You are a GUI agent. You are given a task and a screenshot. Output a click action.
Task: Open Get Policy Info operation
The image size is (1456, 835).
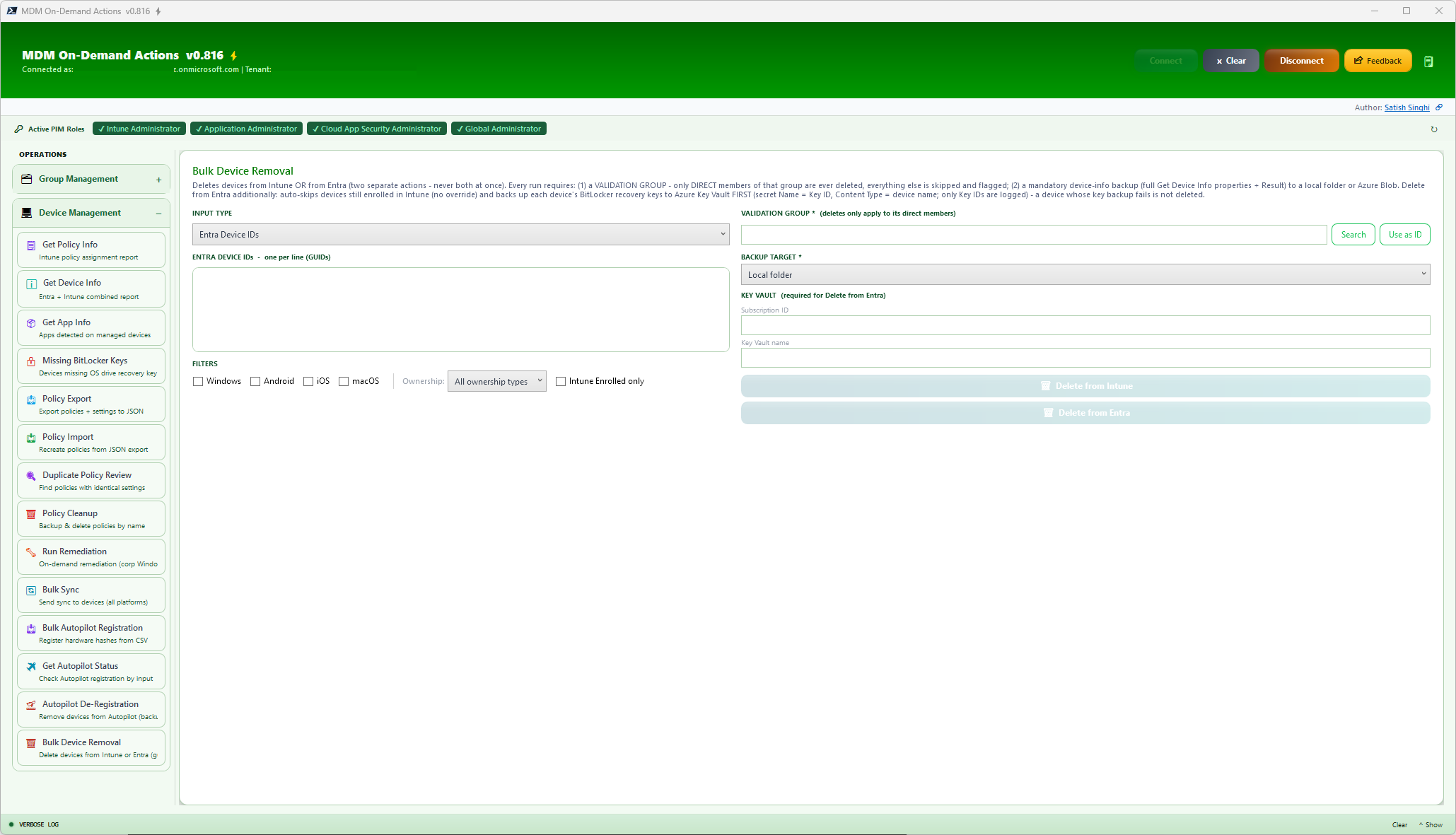pyautogui.click(x=91, y=250)
